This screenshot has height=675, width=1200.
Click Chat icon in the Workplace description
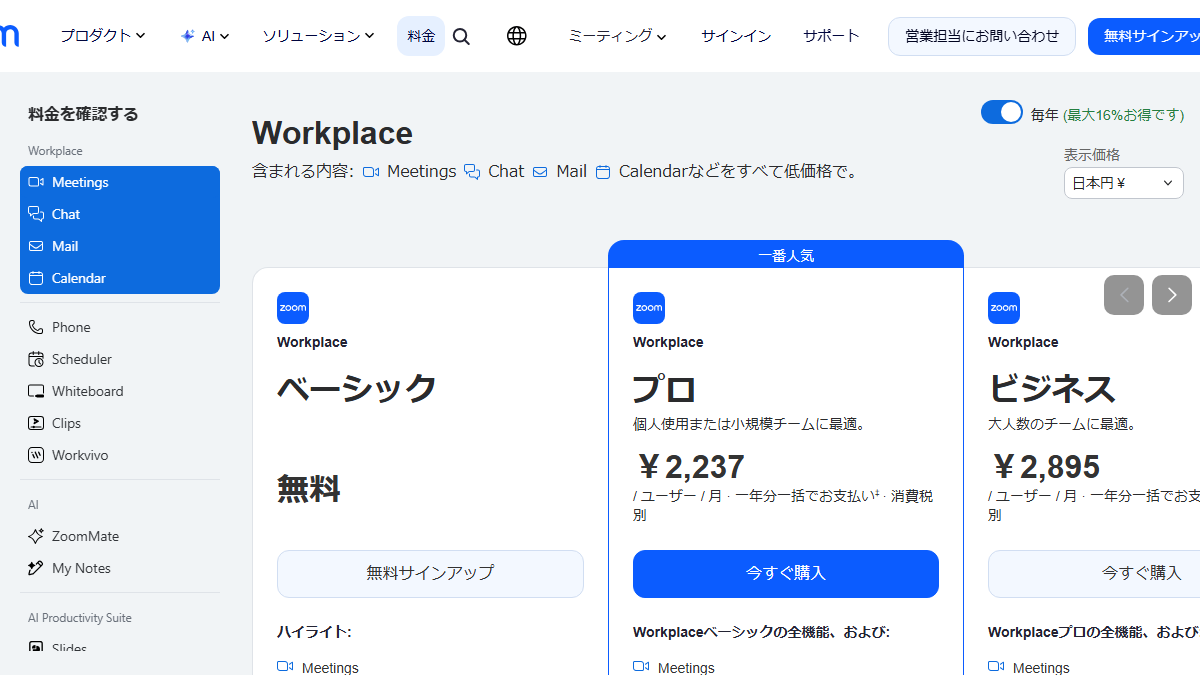pyautogui.click(x=472, y=172)
